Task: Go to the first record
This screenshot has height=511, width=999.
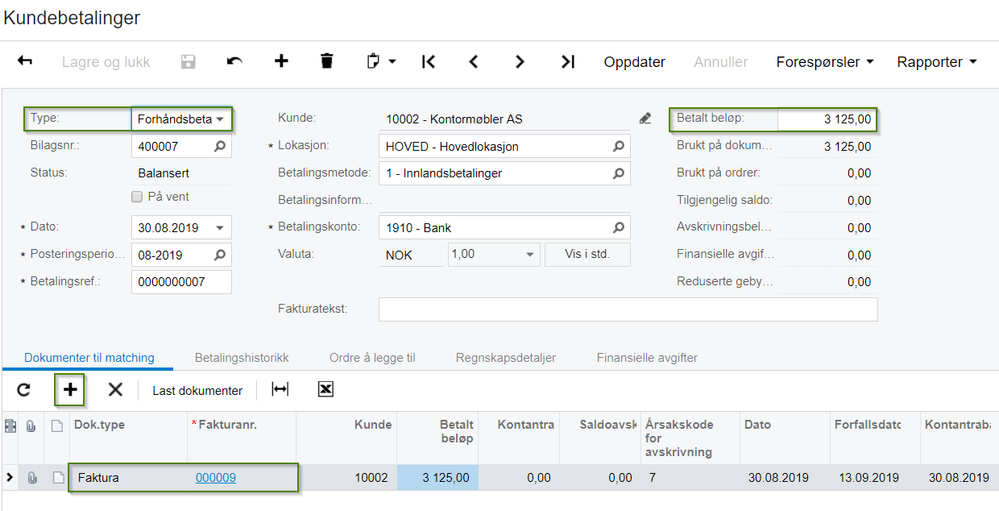Action: [428, 62]
